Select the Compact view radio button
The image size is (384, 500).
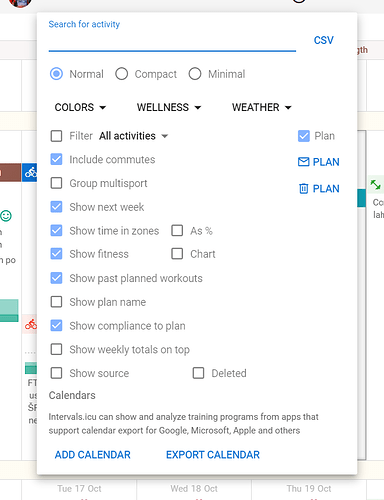coord(122,74)
